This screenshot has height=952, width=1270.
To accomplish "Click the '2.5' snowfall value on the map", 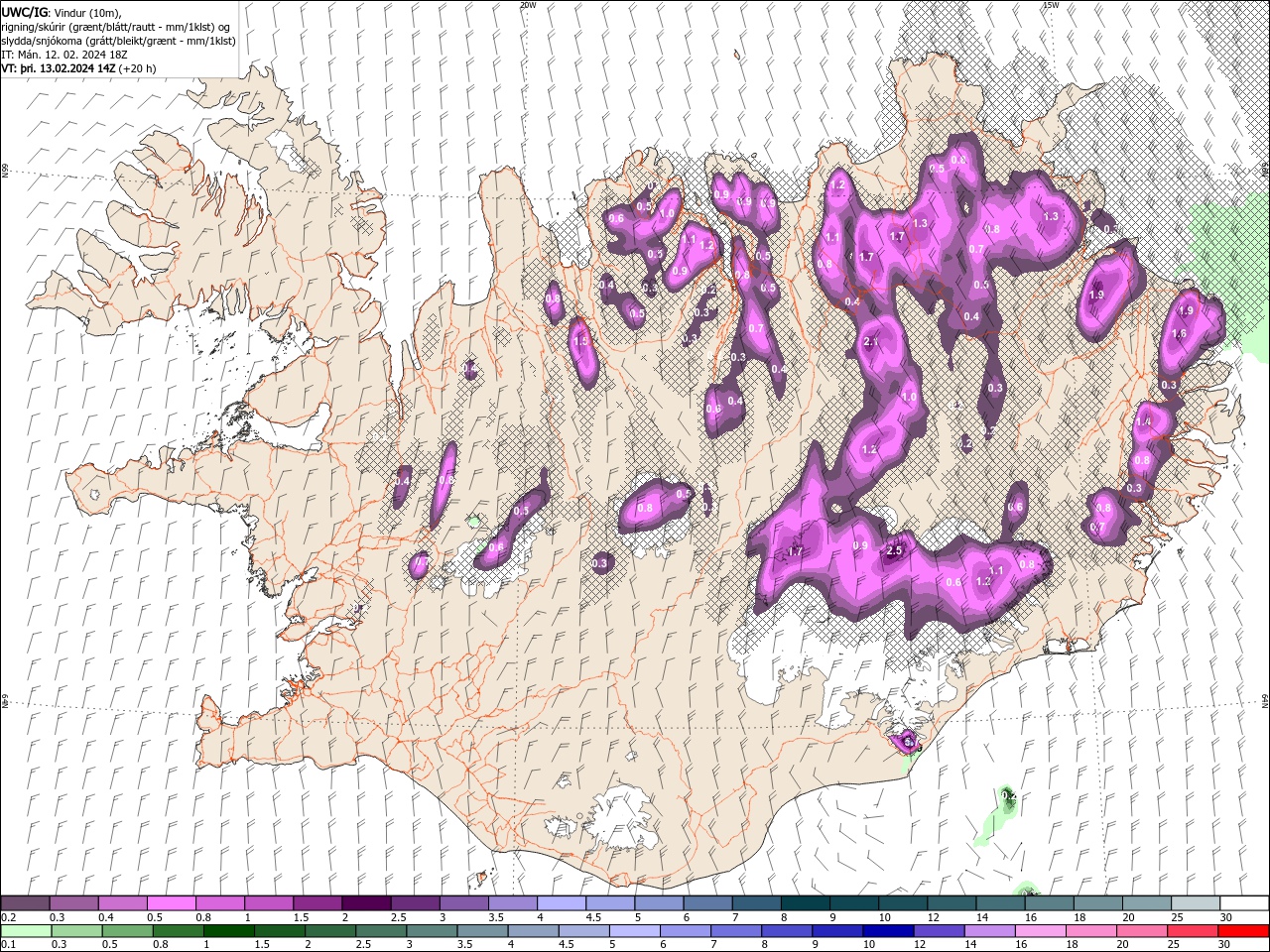I will coord(894,550).
